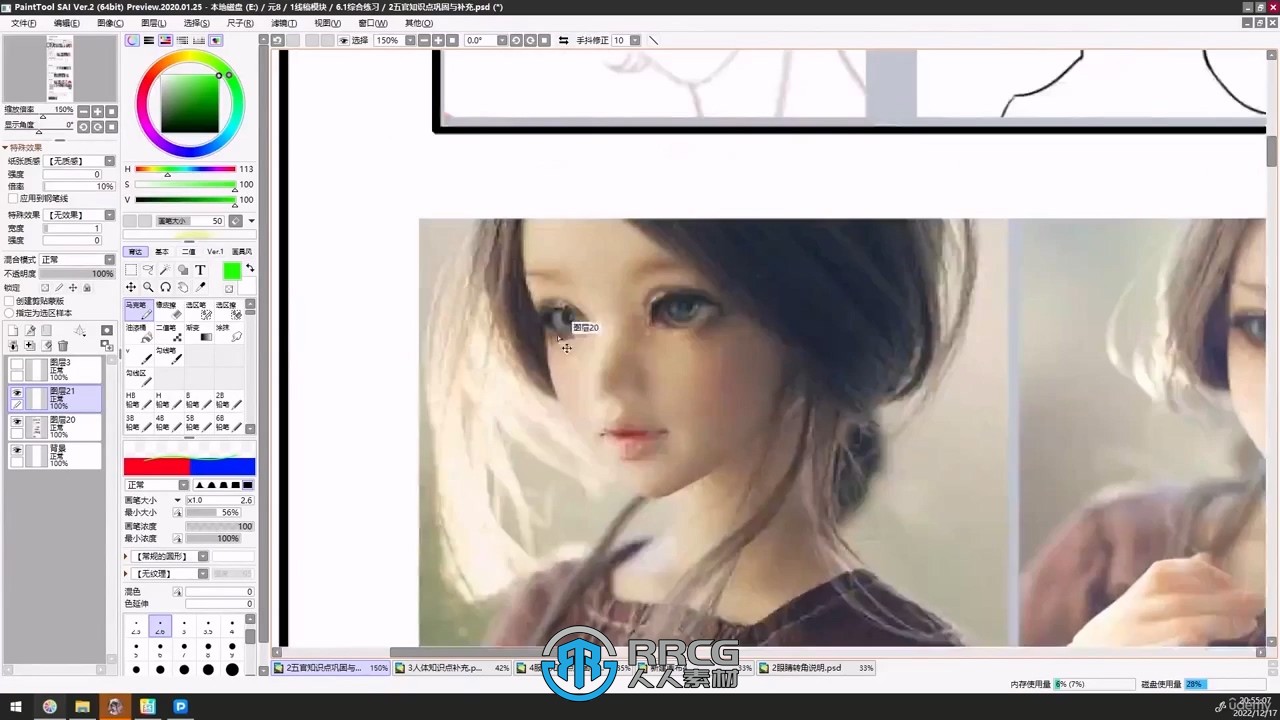
Task: Pick the 2.6 brush size preset
Action: (x=160, y=627)
